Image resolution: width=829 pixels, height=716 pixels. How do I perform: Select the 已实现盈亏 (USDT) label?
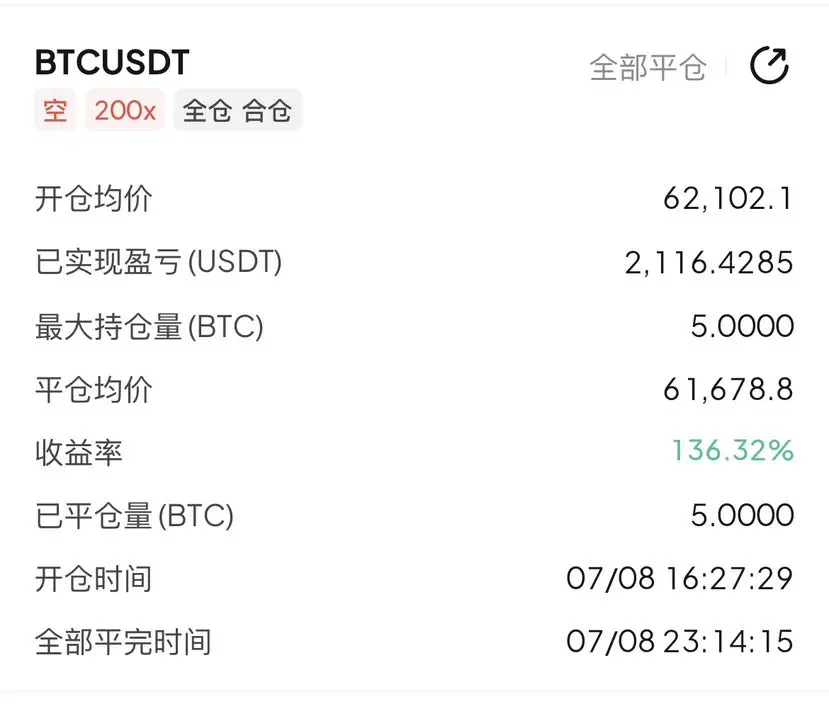tap(159, 262)
